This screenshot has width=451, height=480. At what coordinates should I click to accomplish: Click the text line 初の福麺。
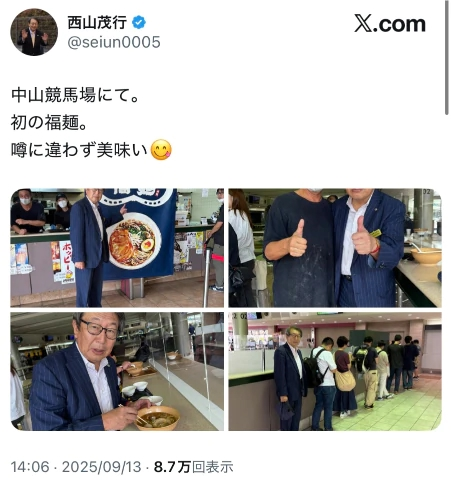[x=49, y=122]
